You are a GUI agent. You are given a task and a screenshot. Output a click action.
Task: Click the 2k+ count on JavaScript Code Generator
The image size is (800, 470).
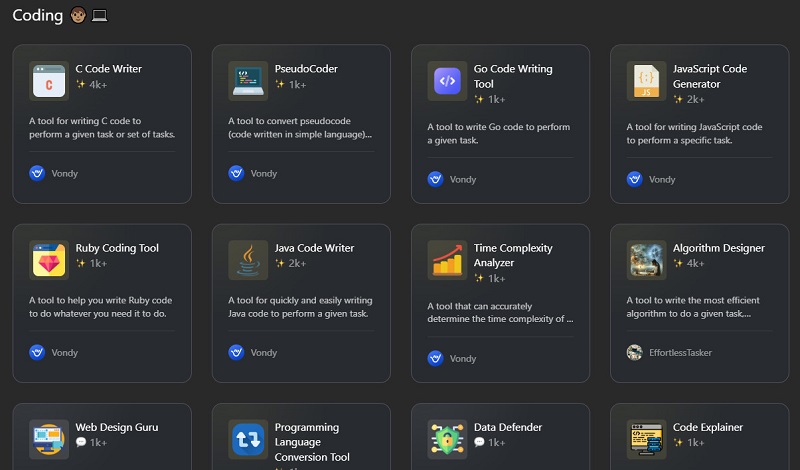tap(695, 100)
